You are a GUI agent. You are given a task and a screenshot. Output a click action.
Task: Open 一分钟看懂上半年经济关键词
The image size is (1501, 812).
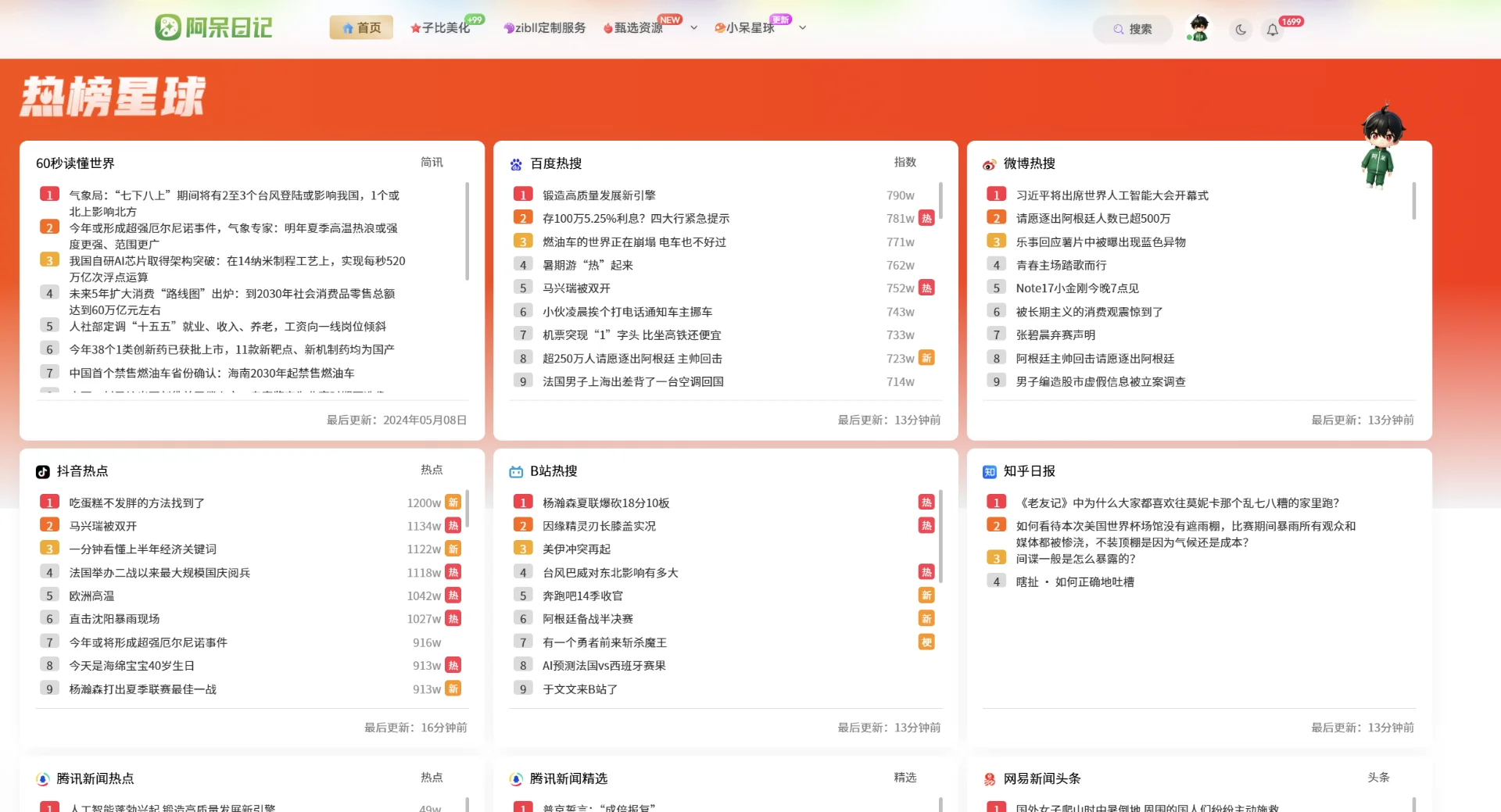142,549
